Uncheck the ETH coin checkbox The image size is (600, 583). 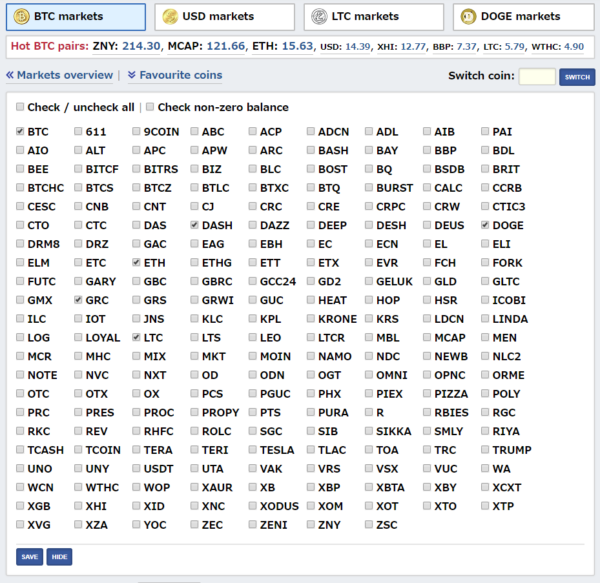coord(136,262)
